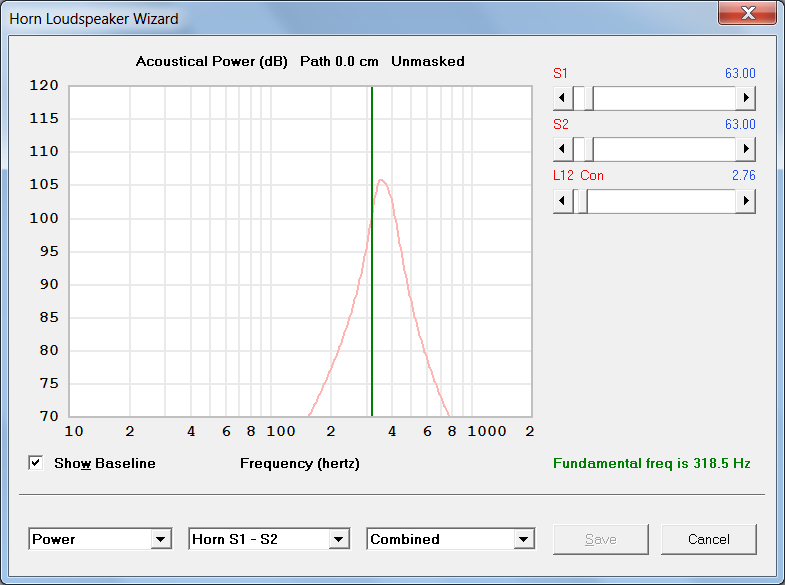
Task: Click the S2 value 63.00
Action: click(740, 124)
